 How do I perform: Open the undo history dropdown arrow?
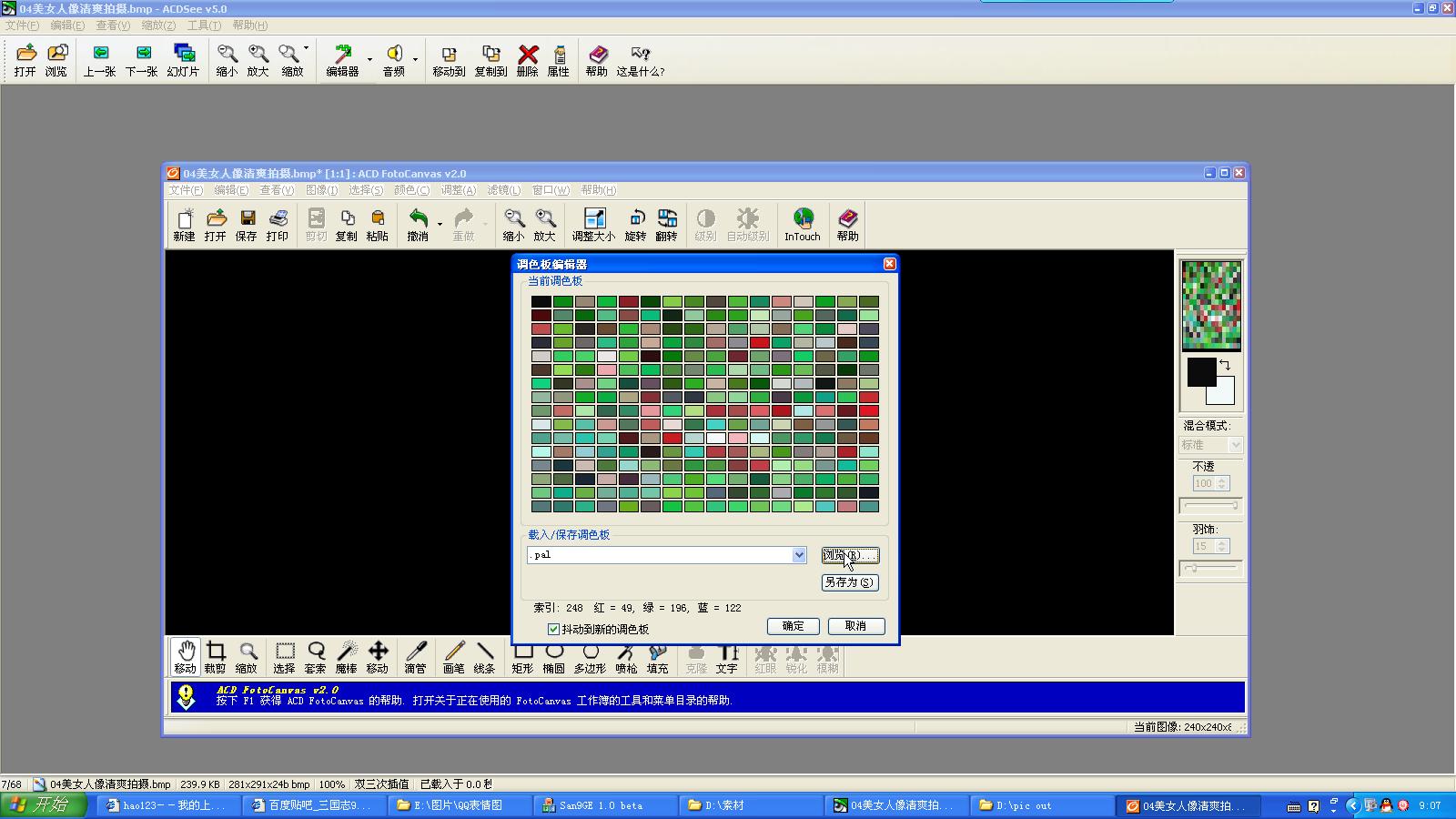(440, 224)
